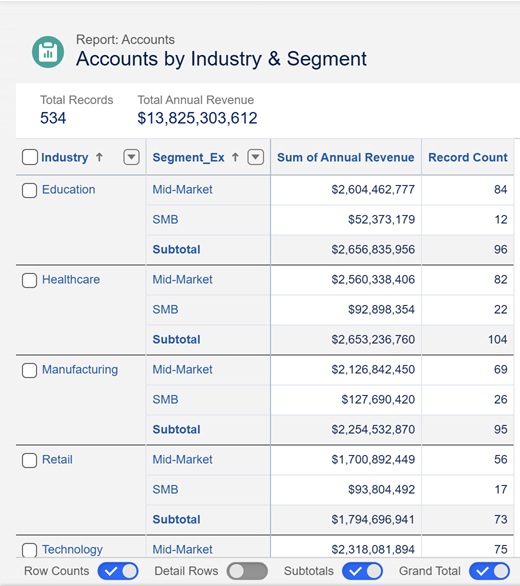Open the Industry column dropdown menu

131,157
